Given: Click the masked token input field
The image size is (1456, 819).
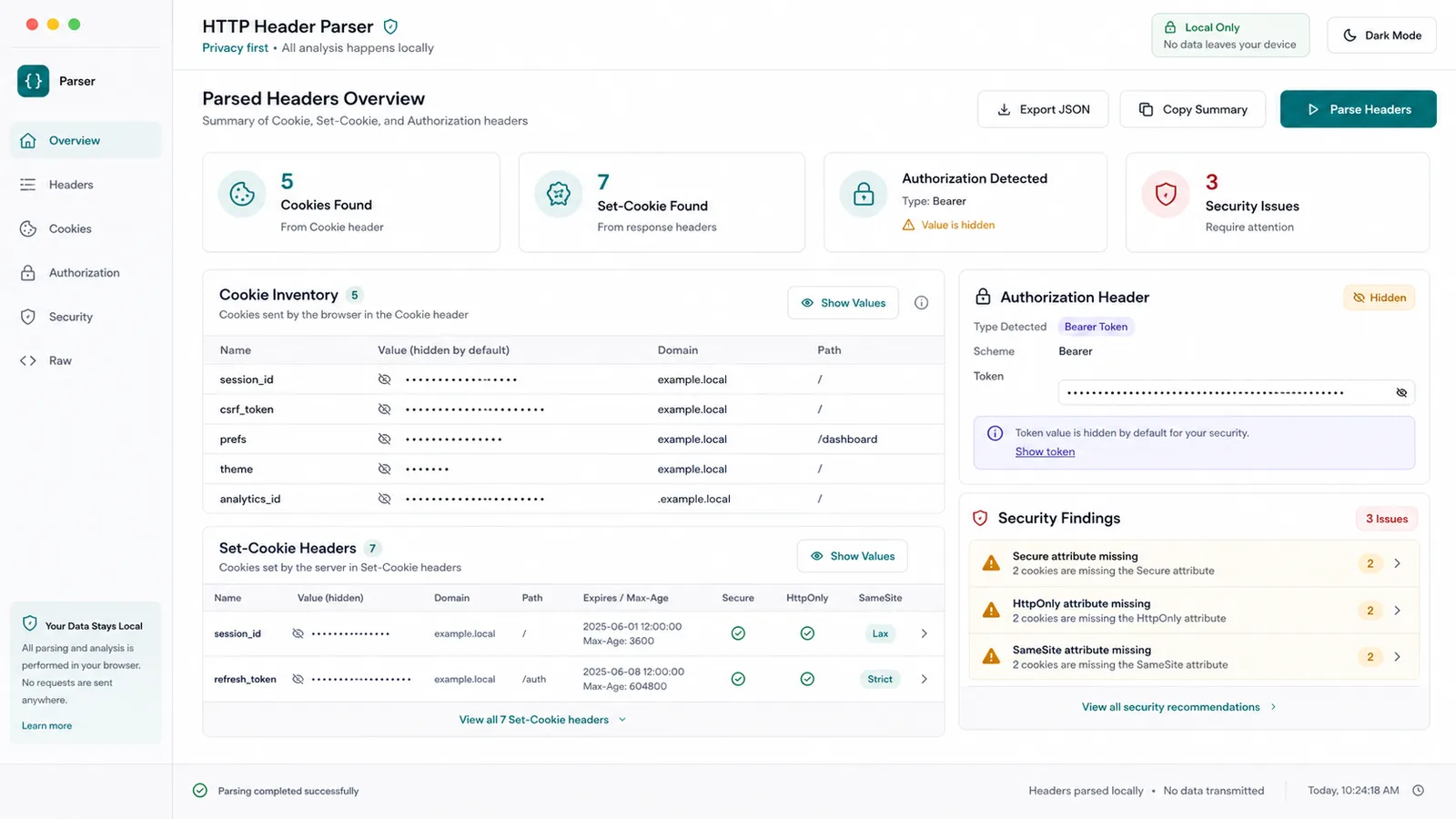Looking at the screenshot, I should tap(1237, 393).
